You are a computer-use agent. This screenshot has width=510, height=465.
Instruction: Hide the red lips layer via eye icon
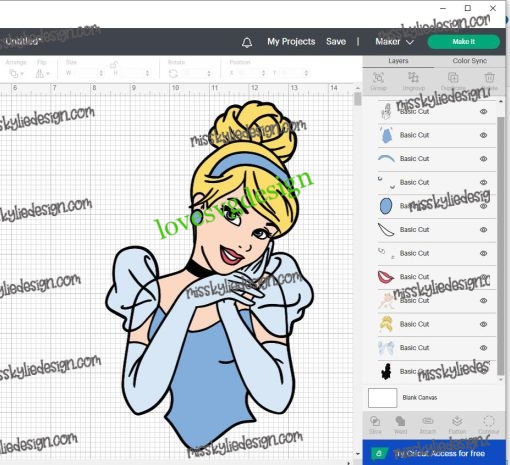[x=484, y=277]
